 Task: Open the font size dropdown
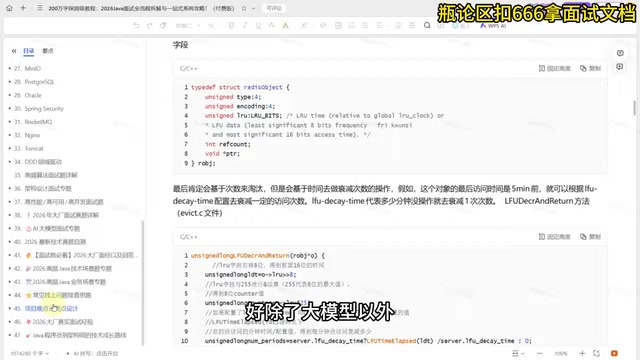213,26
